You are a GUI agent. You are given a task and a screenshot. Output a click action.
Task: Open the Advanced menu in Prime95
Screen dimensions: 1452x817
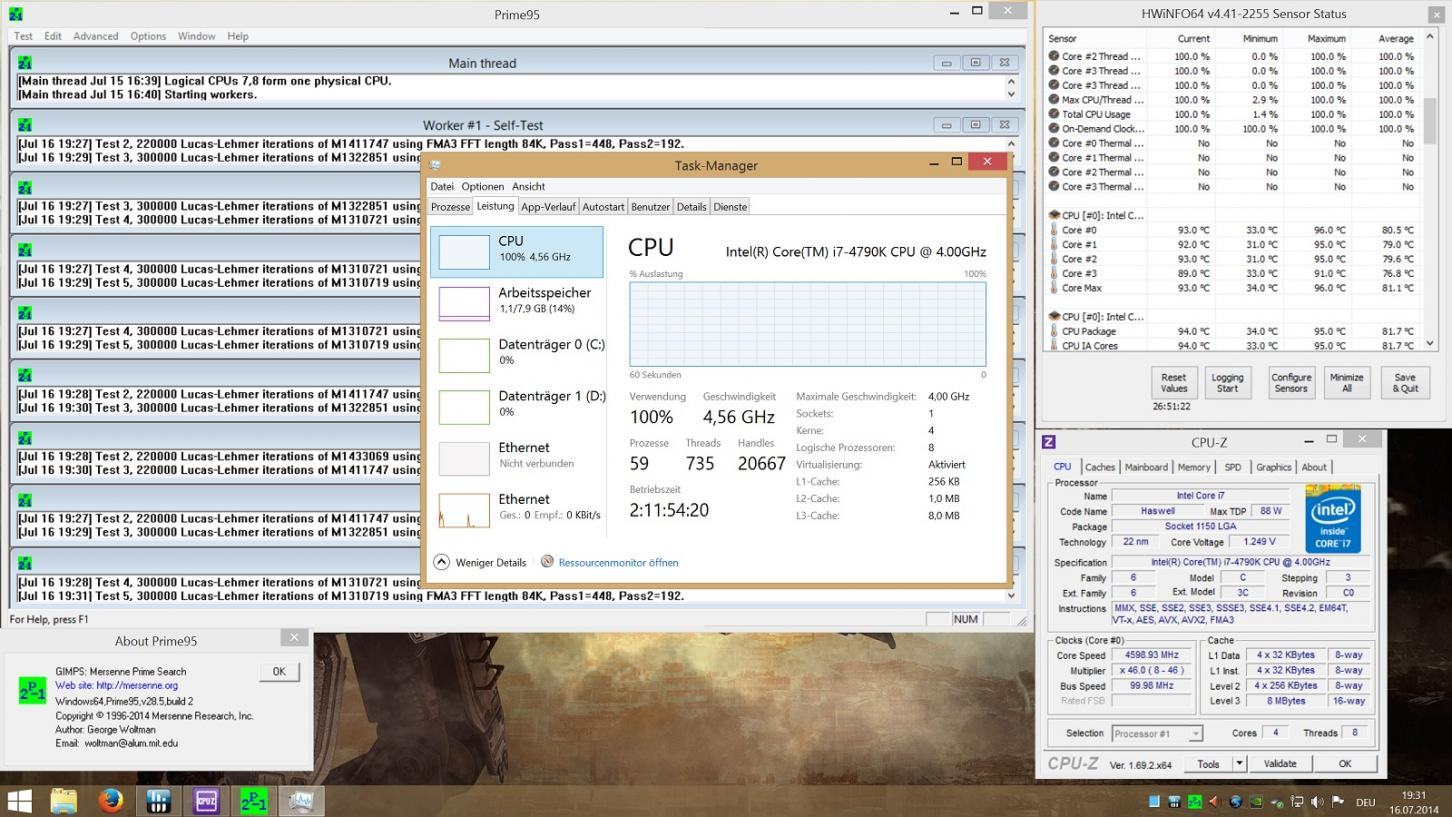click(96, 36)
